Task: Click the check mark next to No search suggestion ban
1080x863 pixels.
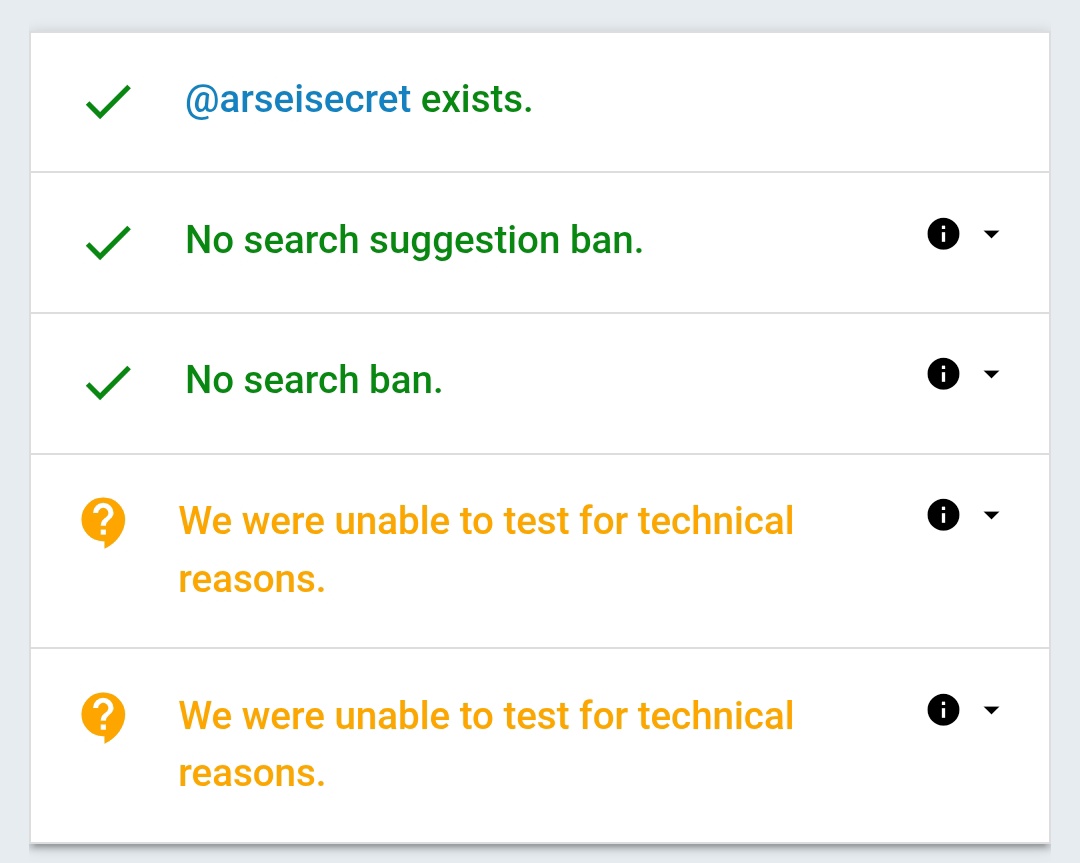Action: pyautogui.click(x=108, y=242)
